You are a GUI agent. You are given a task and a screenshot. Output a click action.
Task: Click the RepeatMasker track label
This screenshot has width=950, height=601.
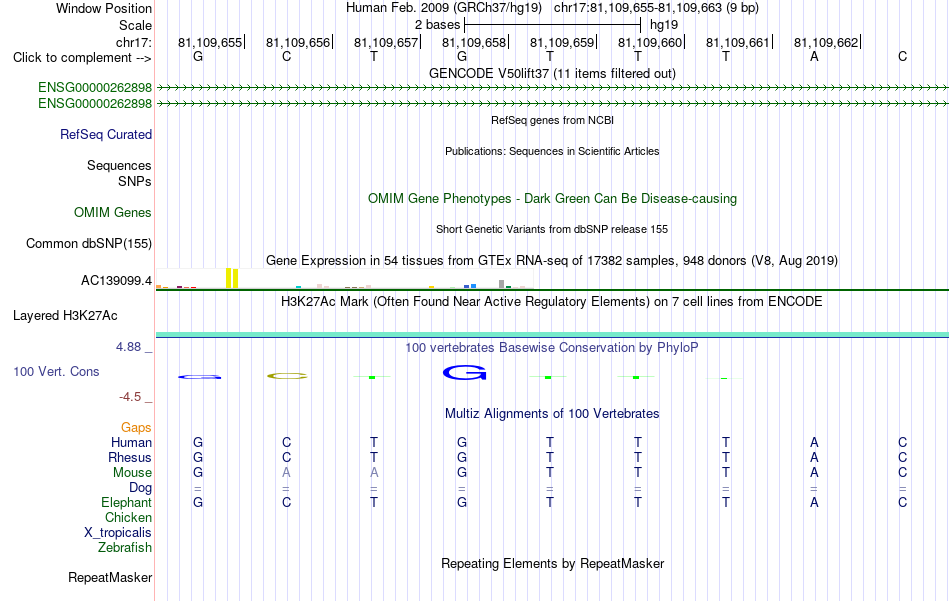click(x=110, y=578)
